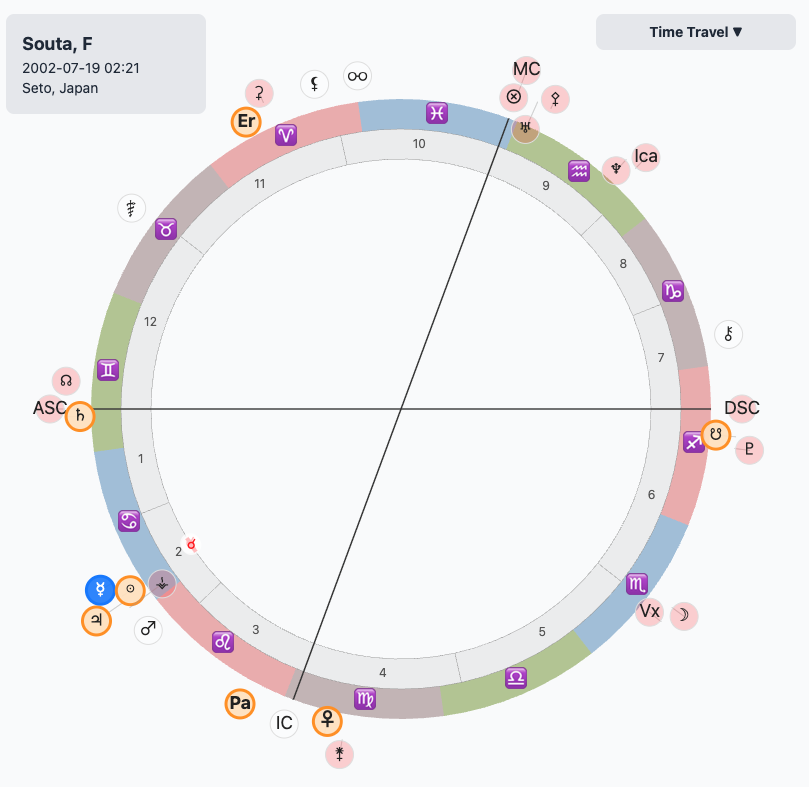The image size is (809, 787).
Task: Click the Neptune trident glyph
Action: (x=616, y=170)
